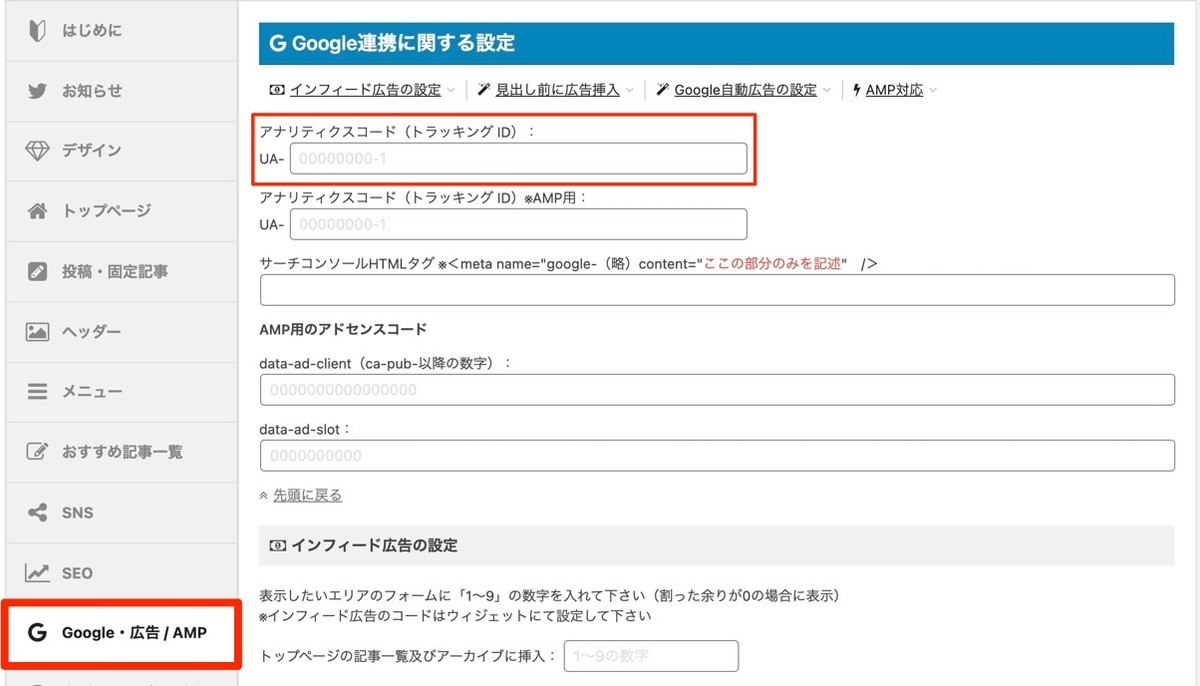Open the お知らせ settings tab
1200x686 pixels.
122,91
